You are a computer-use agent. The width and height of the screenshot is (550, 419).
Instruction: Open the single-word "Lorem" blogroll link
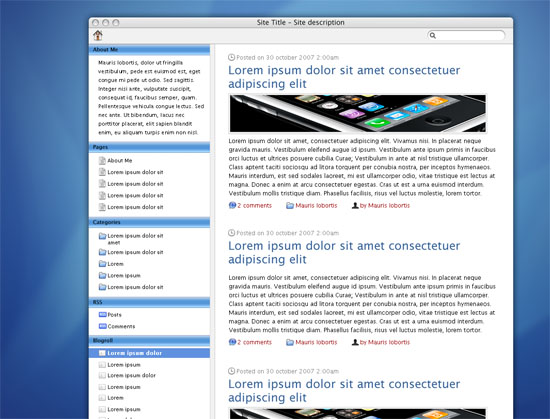[115, 398]
